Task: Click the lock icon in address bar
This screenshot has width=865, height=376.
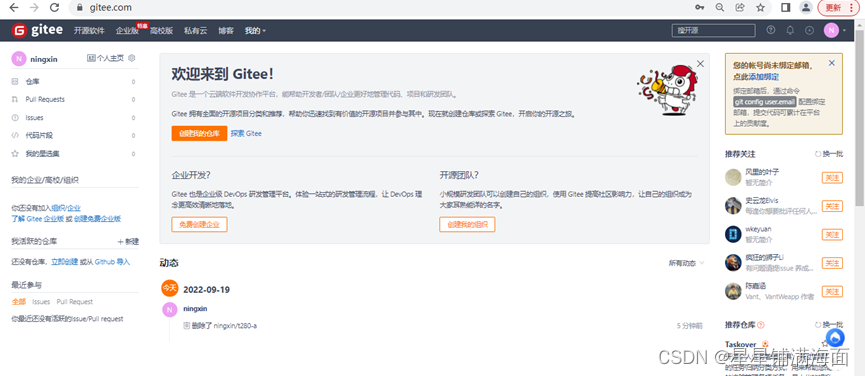Action: [80, 8]
